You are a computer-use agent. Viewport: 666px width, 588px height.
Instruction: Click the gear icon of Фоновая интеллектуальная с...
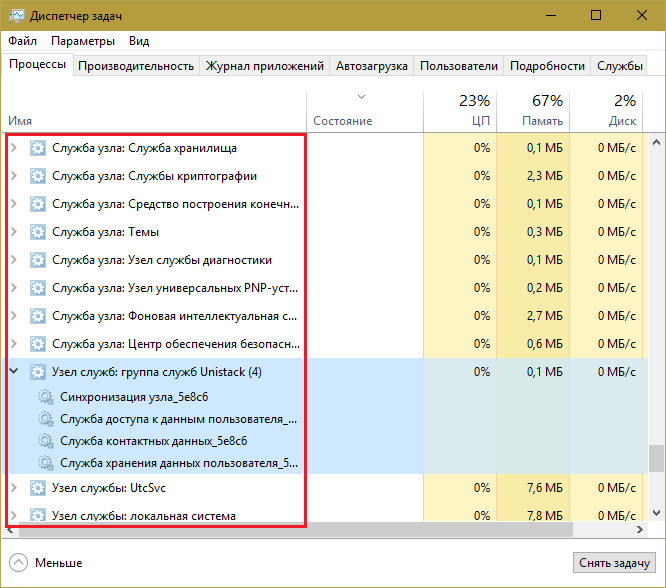click(x=38, y=316)
